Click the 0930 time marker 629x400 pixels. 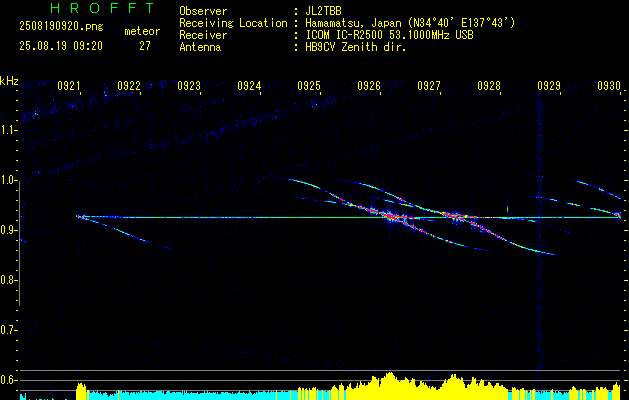(609, 85)
